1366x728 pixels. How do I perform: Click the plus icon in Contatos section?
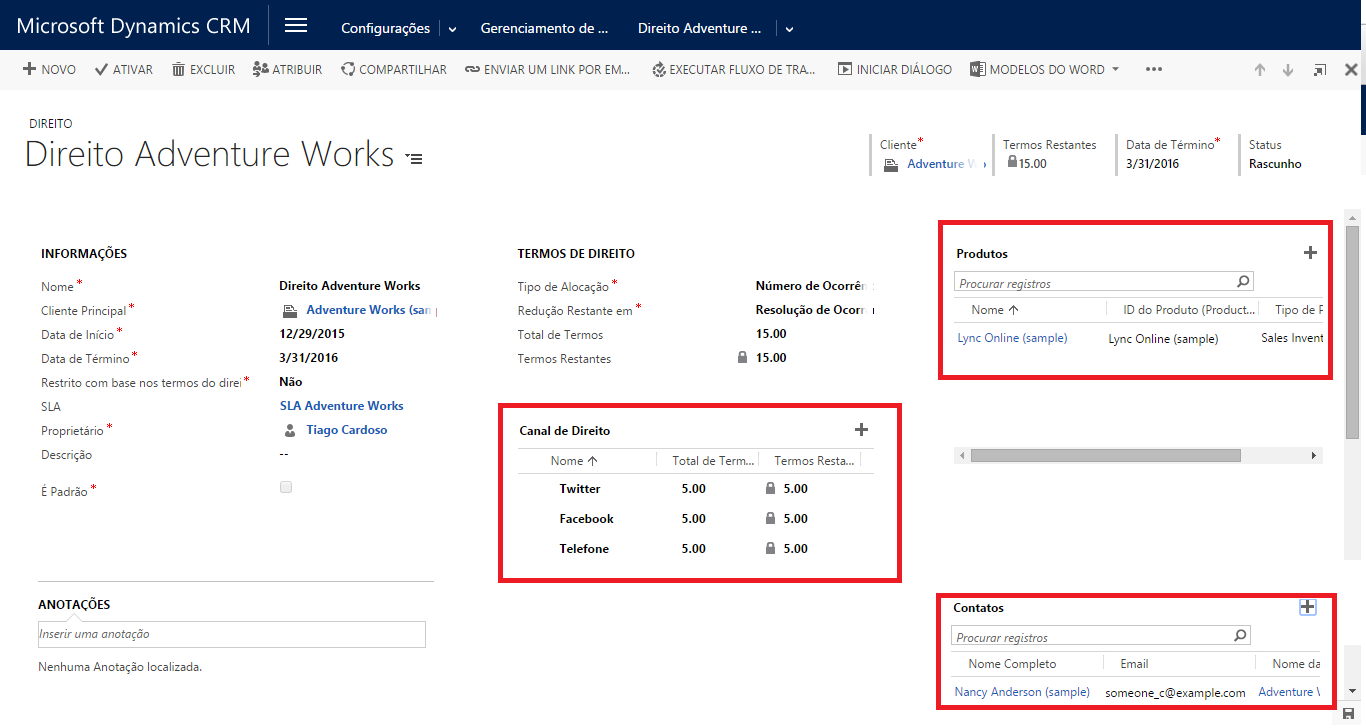[1307, 606]
